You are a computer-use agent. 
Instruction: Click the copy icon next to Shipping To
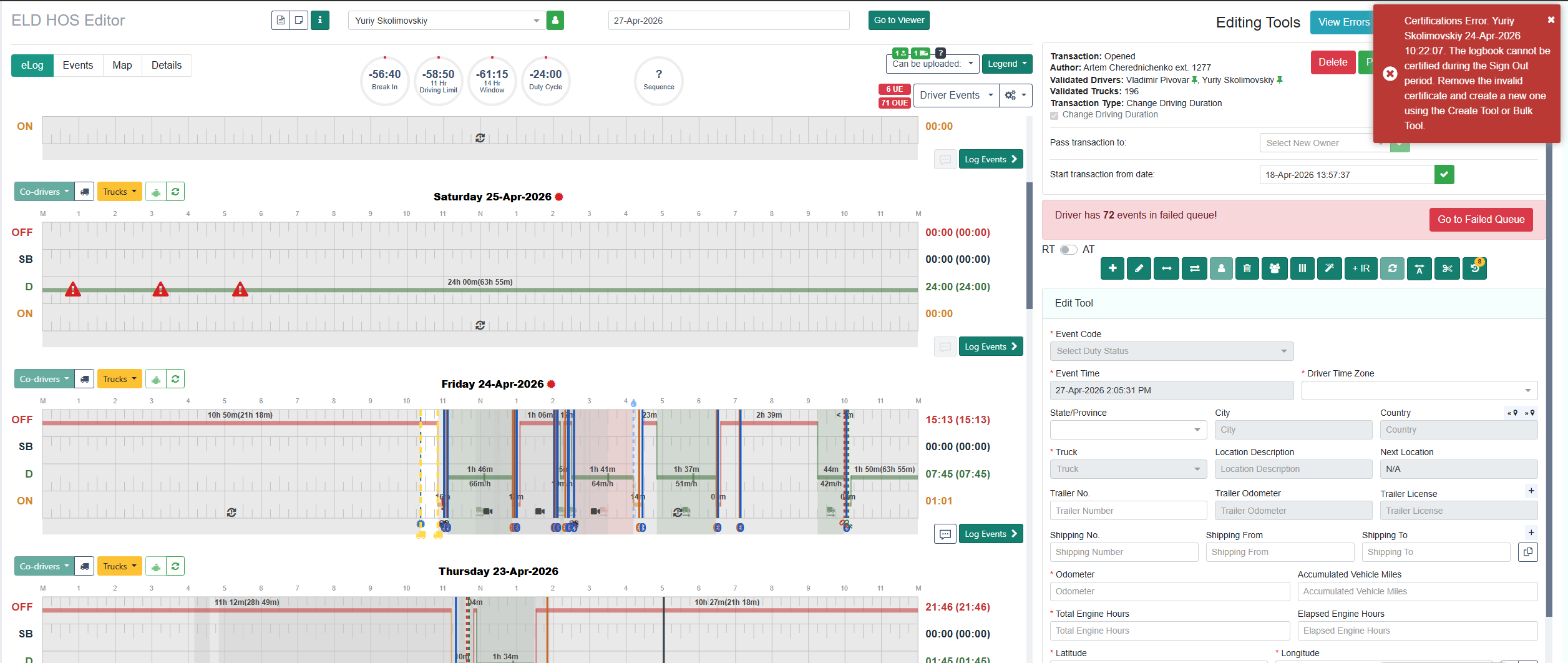[1528, 552]
